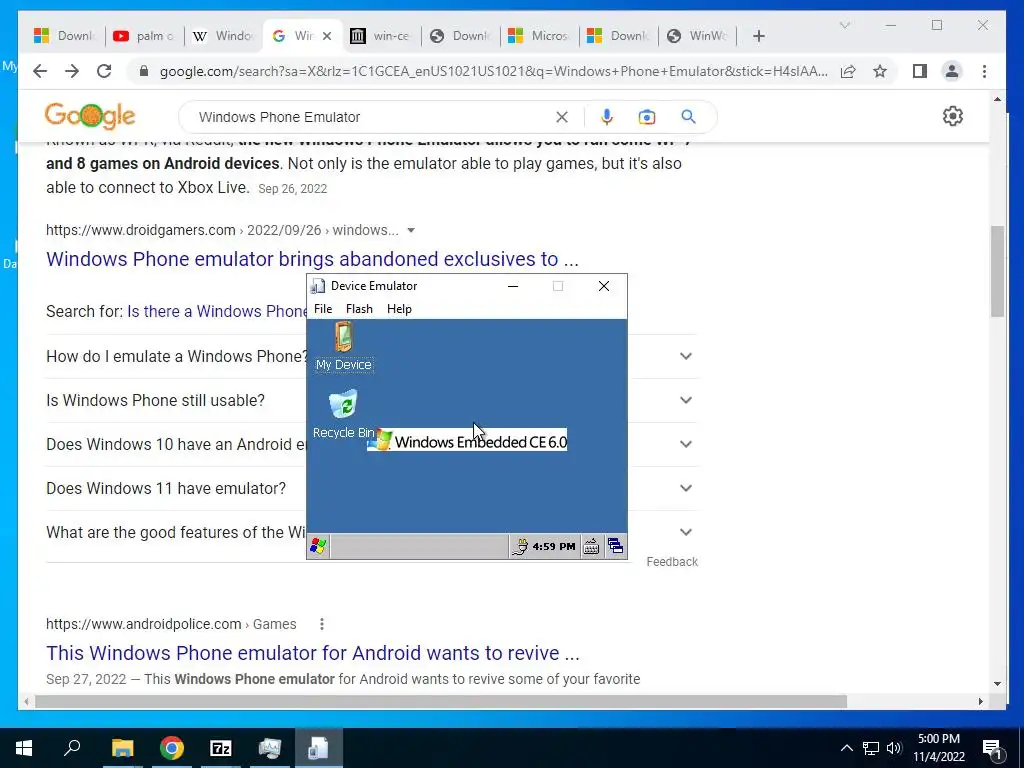Image resolution: width=1024 pixels, height=768 pixels.
Task: Click the 4:59 PM clock in CE taskbar
Action: 554,547
